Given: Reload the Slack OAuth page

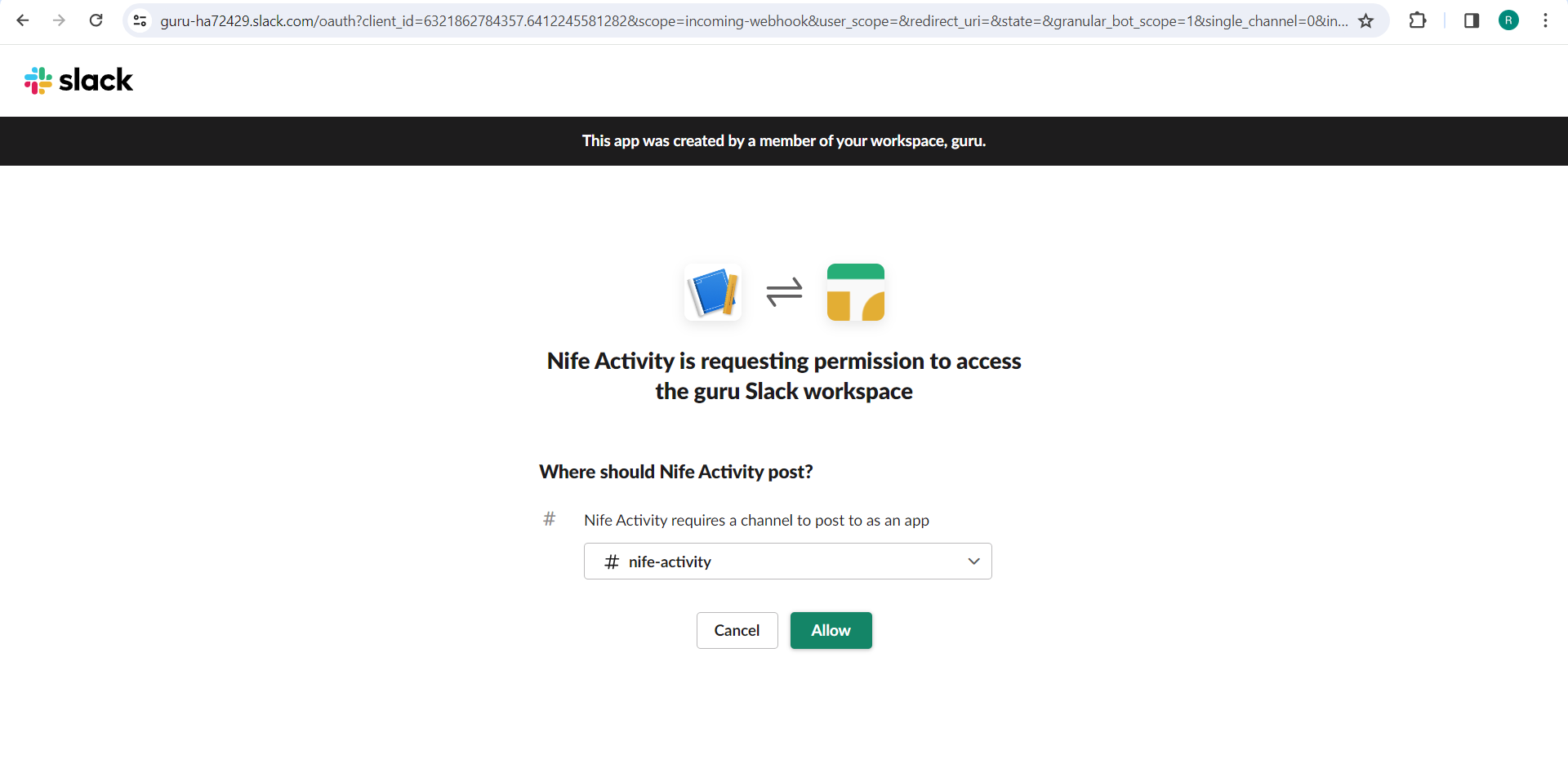Looking at the screenshot, I should click(x=96, y=20).
